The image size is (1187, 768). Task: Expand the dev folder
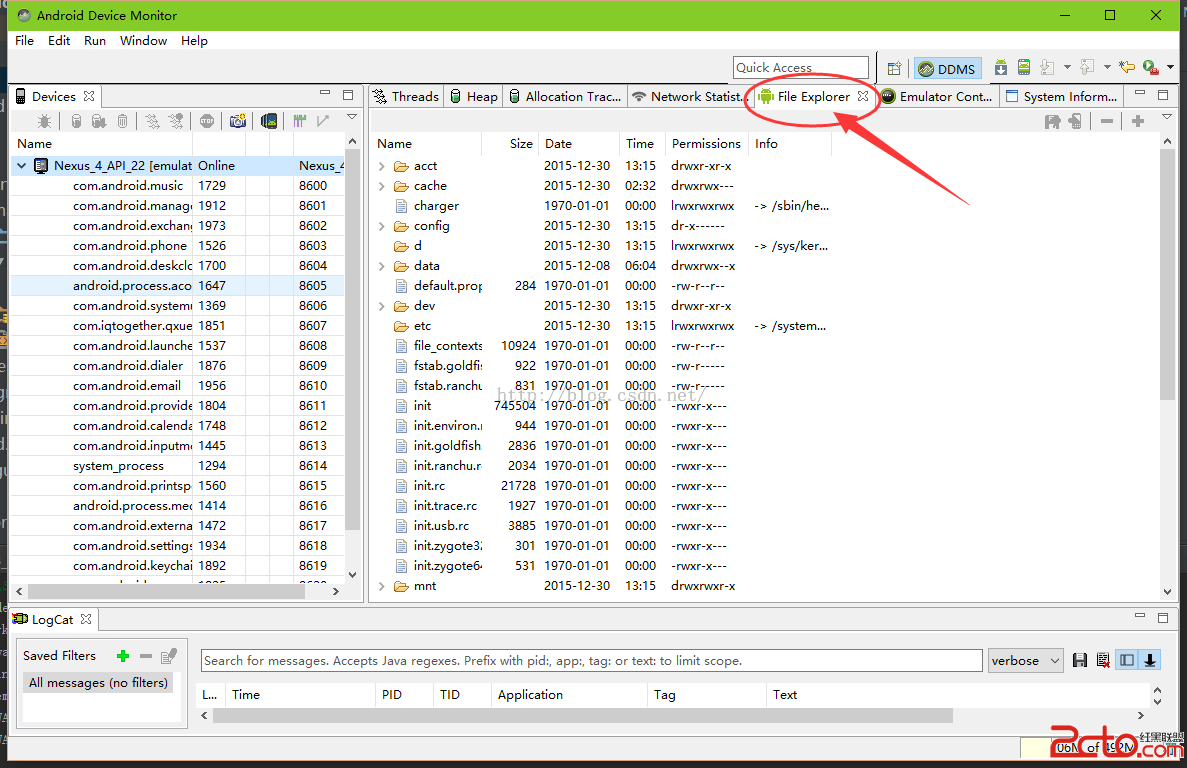point(382,306)
